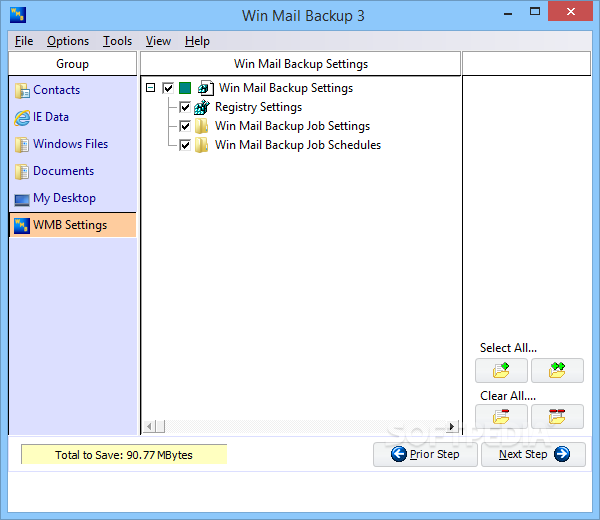This screenshot has height=520, width=600.
Task: Click the WMB Settings app icon
Action: [x=22, y=225]
